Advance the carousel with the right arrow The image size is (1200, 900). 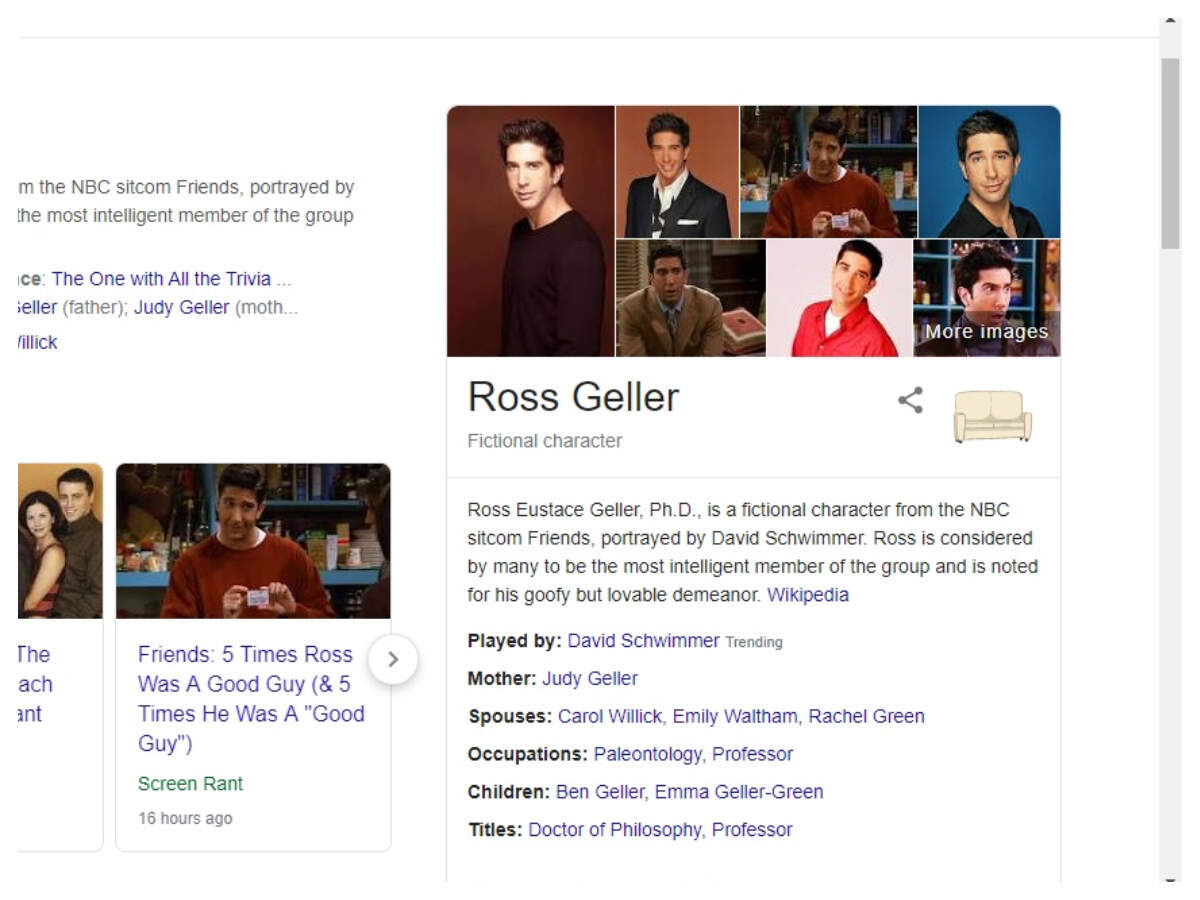(393, 659)
